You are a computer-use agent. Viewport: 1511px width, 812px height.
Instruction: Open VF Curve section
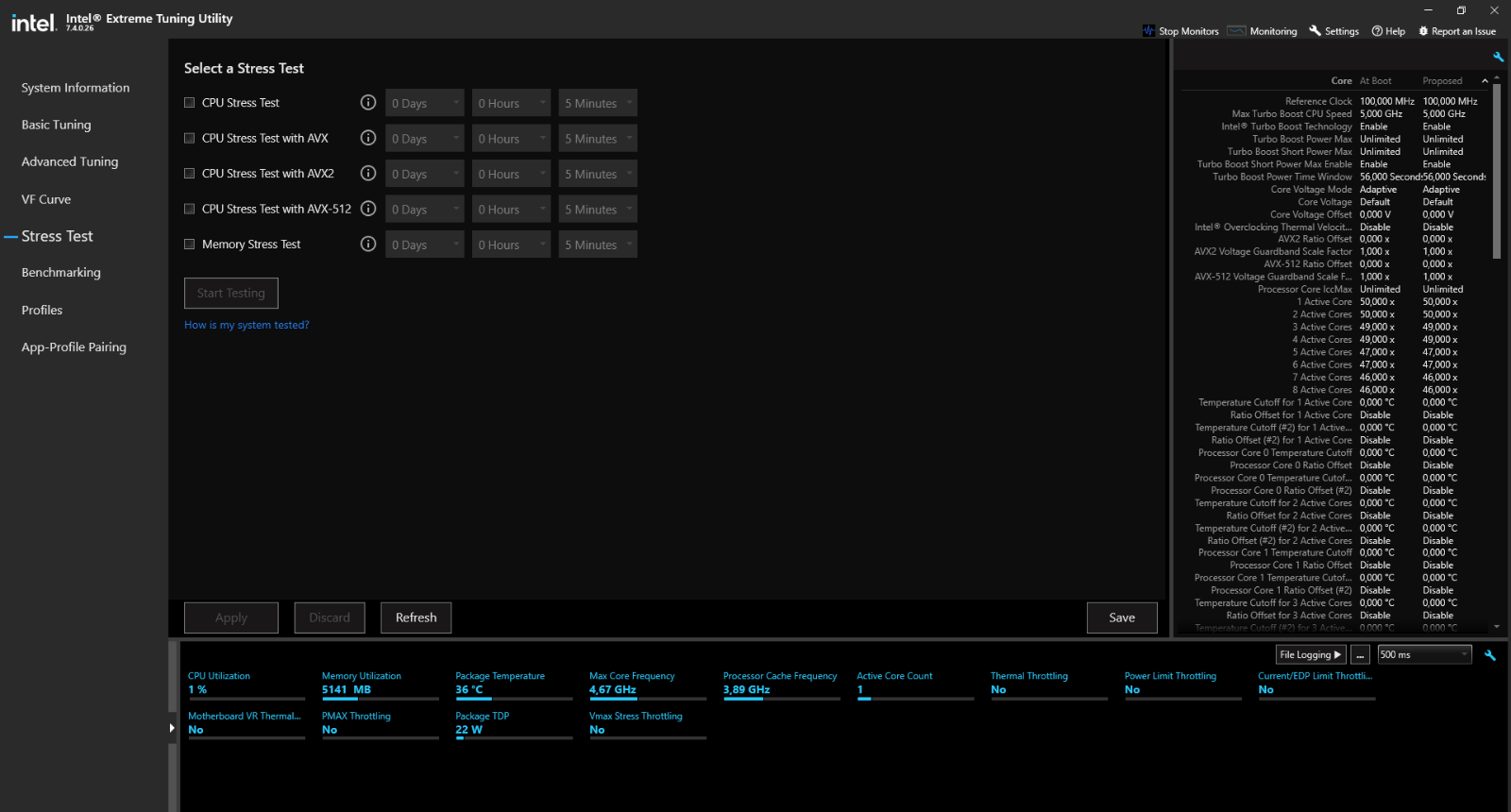point(46,199)
